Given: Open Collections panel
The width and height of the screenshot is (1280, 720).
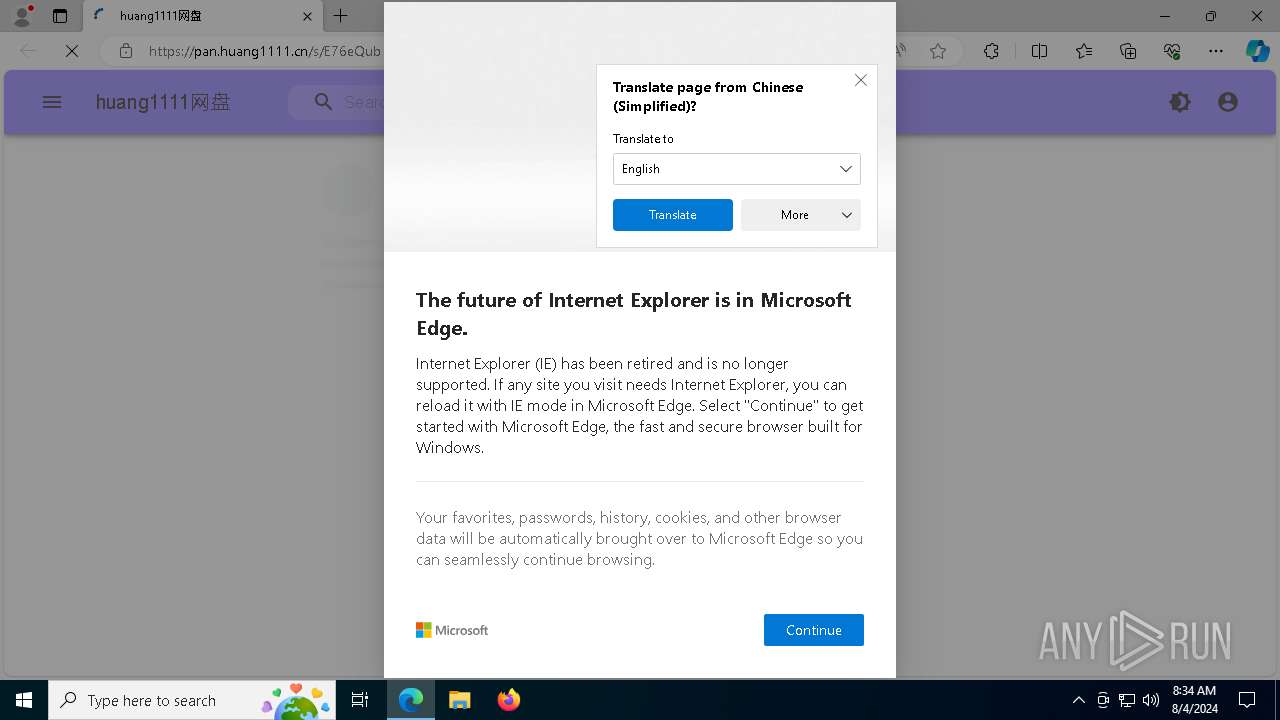Looking at the screenshot, I should (x=1128, y=51).
